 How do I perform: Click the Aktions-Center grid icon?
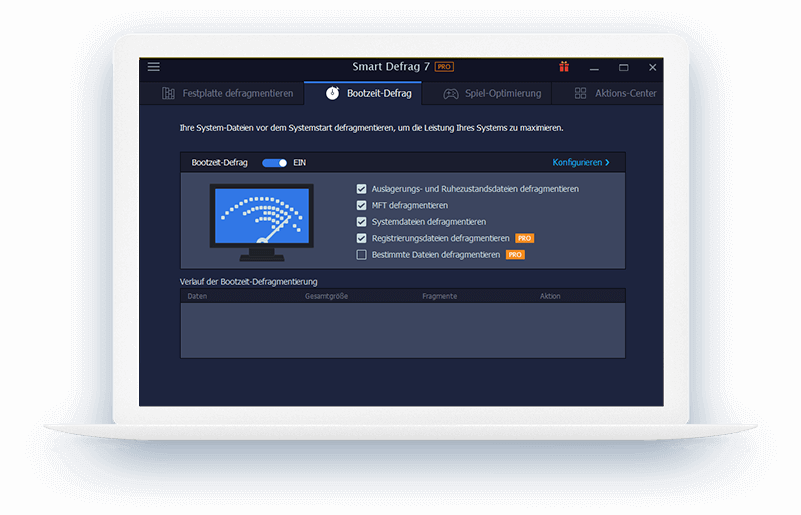581,94
